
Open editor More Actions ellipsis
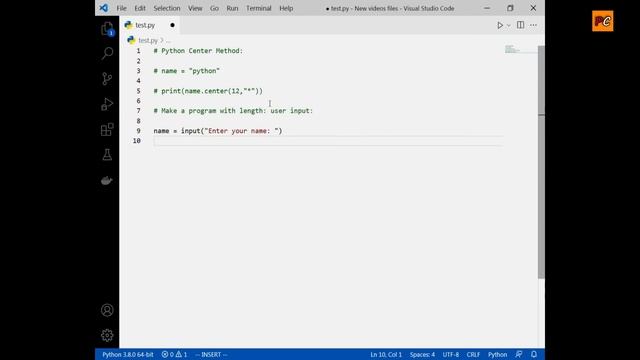[533, 25]
